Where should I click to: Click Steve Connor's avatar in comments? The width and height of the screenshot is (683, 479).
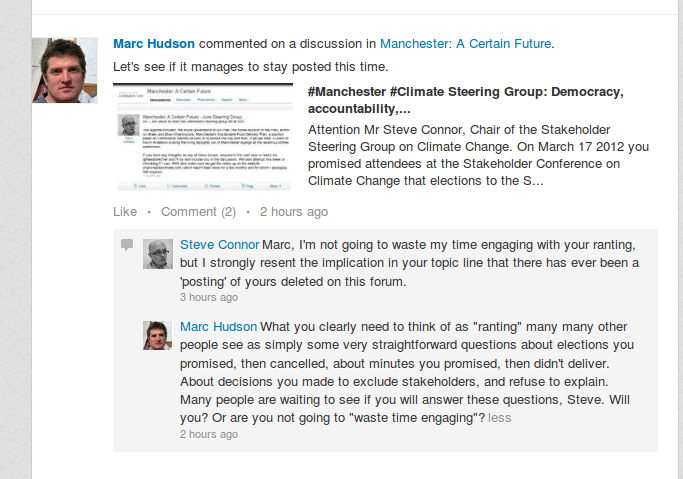[x=159, y=254]
